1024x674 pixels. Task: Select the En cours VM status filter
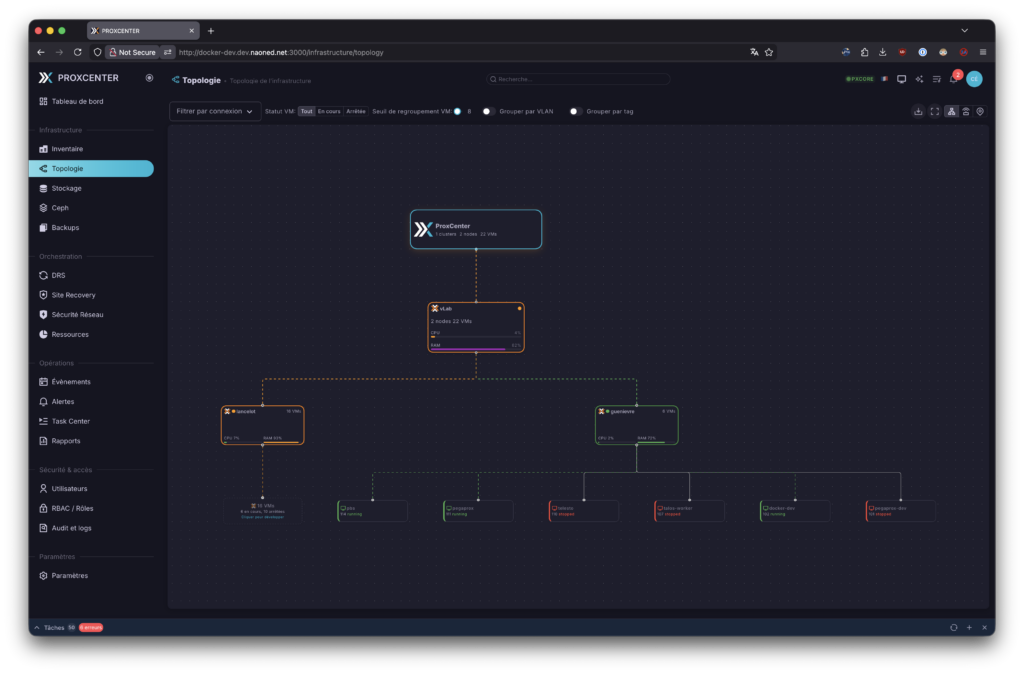point(329,112)
